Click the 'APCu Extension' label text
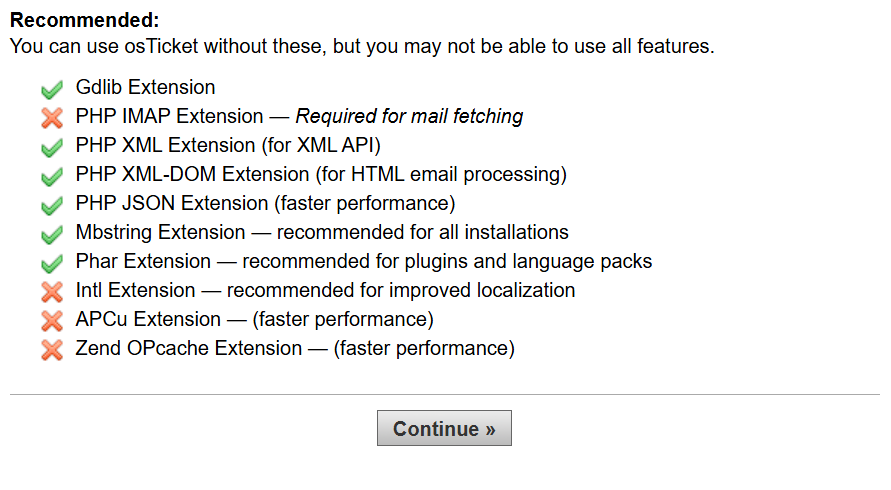 148,320
